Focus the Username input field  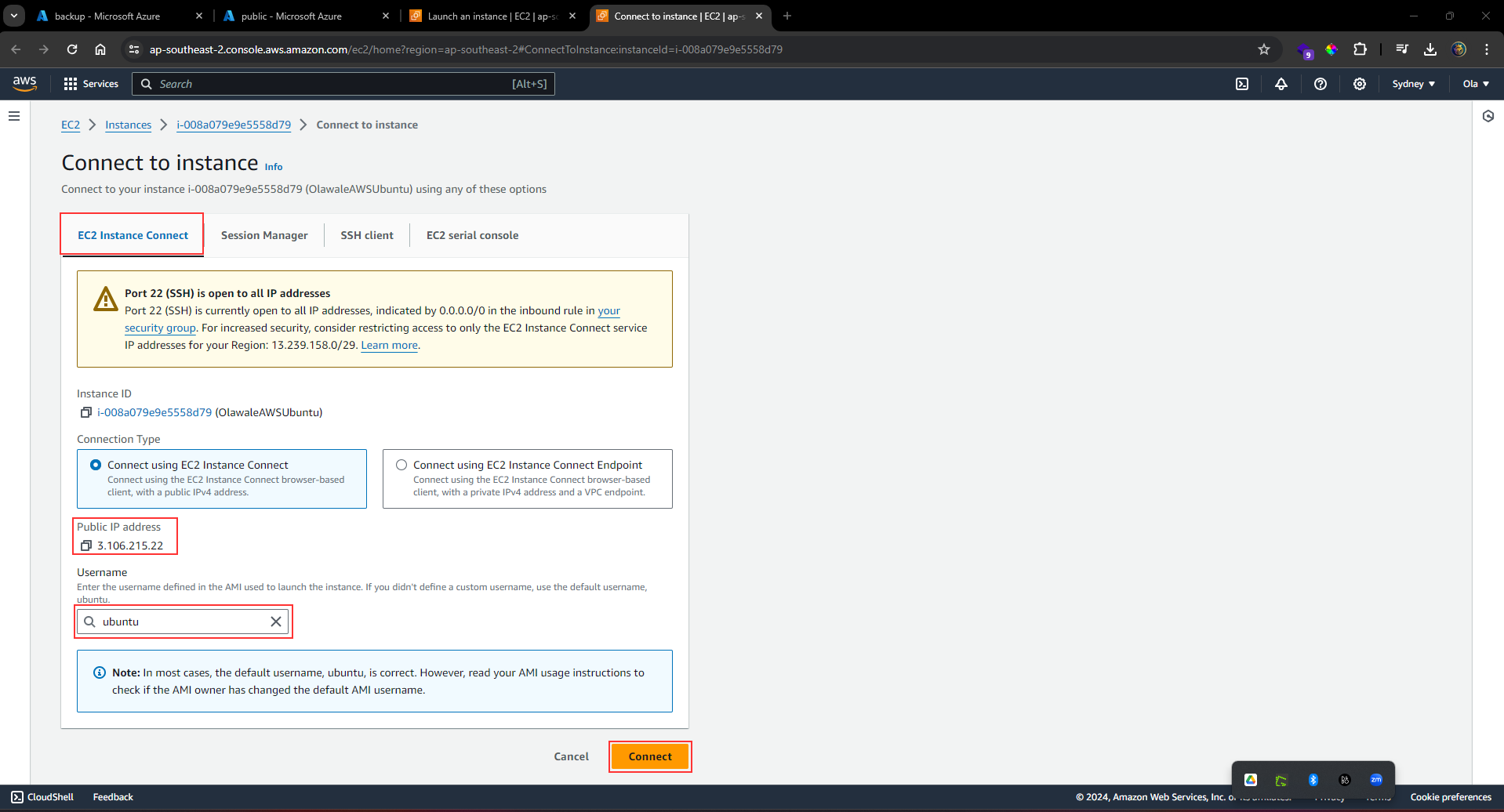183,622
